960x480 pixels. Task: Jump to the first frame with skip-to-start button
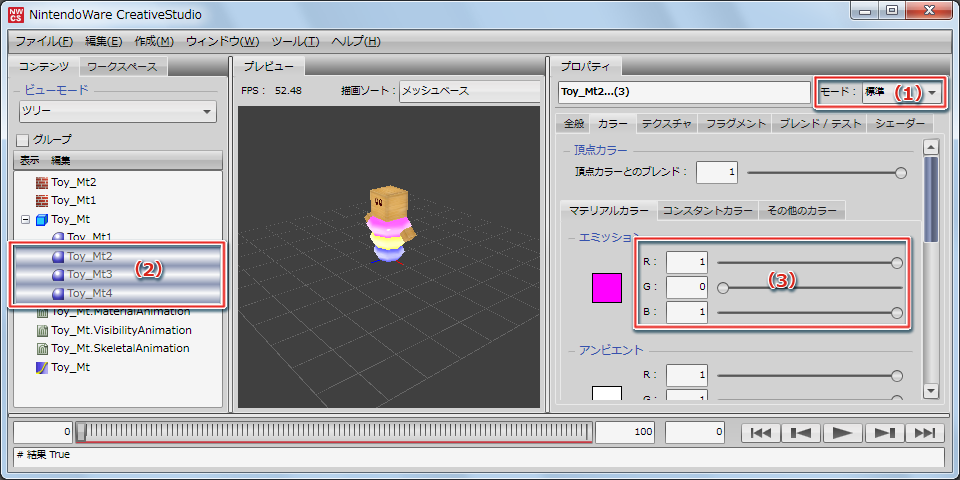click(x=760, y=432)
